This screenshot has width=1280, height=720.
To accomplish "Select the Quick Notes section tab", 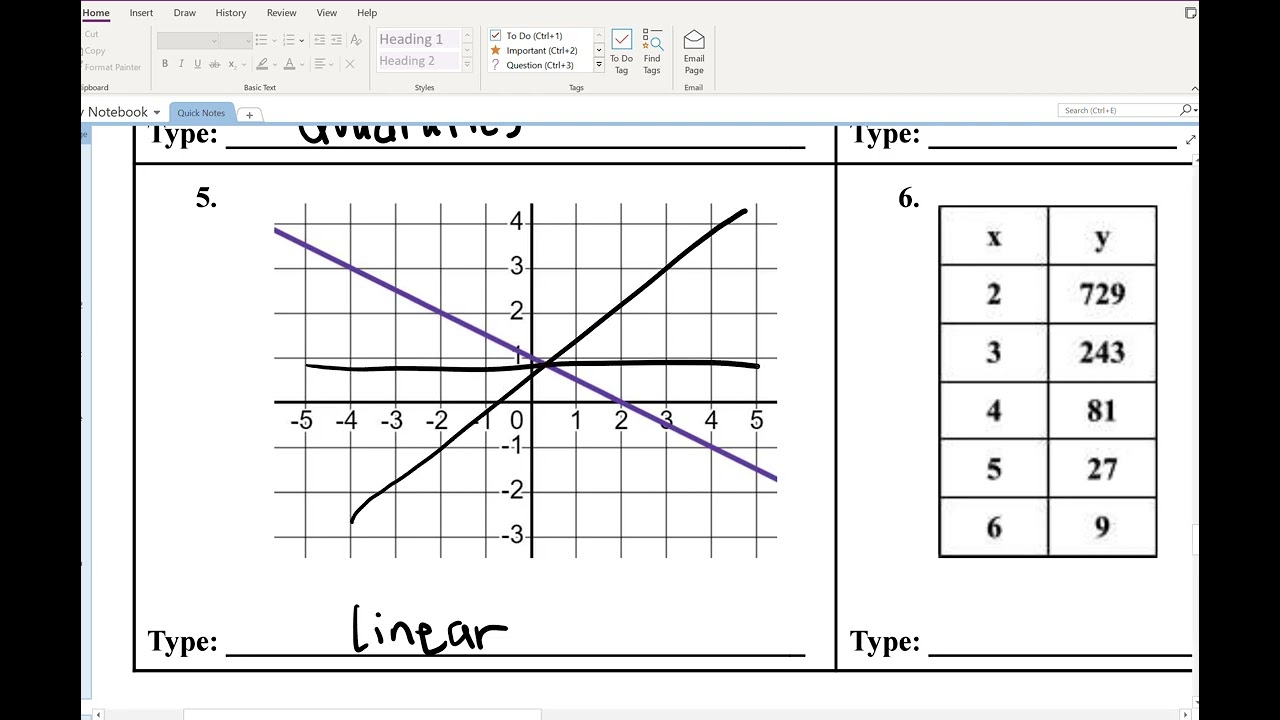I will [x=201, y=113].
